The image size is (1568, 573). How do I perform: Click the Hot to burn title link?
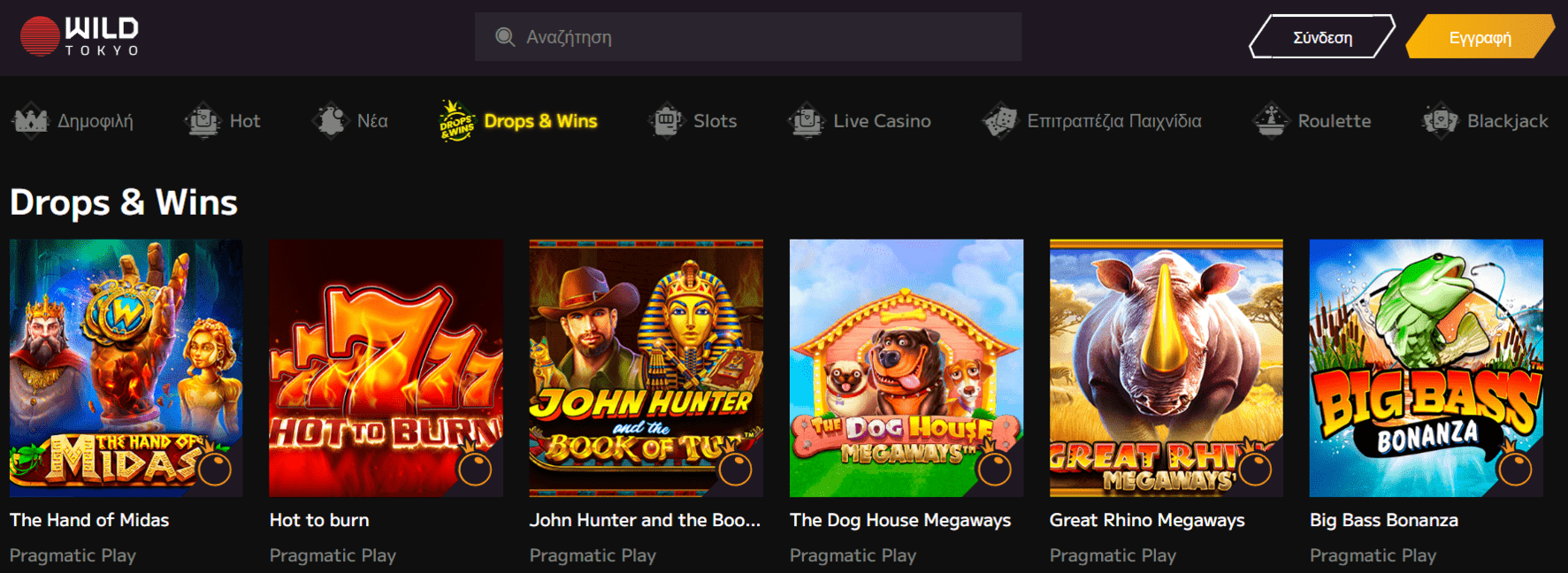319,520
